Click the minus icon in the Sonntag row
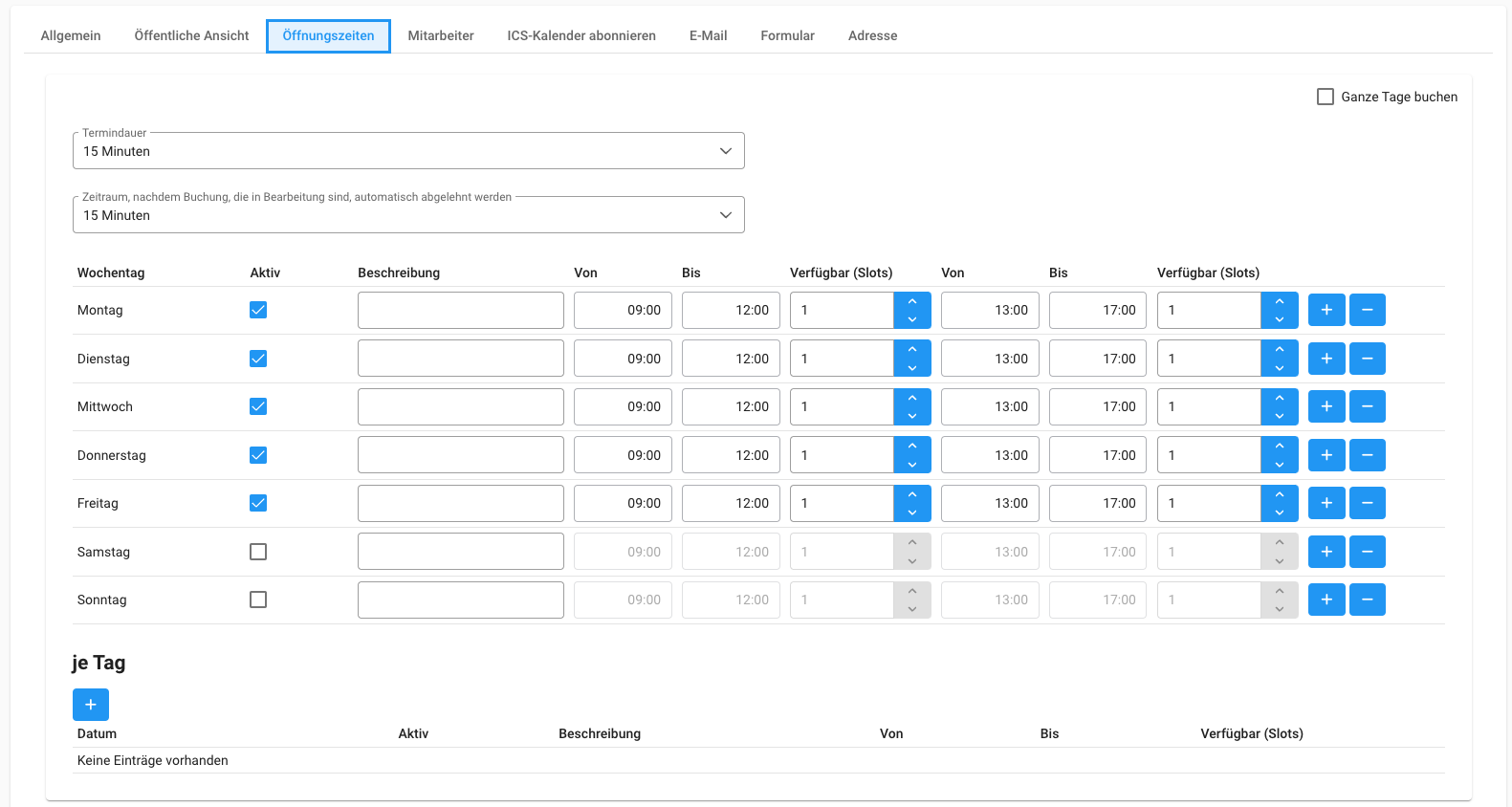1512x807 pixels. [1367, 600]
